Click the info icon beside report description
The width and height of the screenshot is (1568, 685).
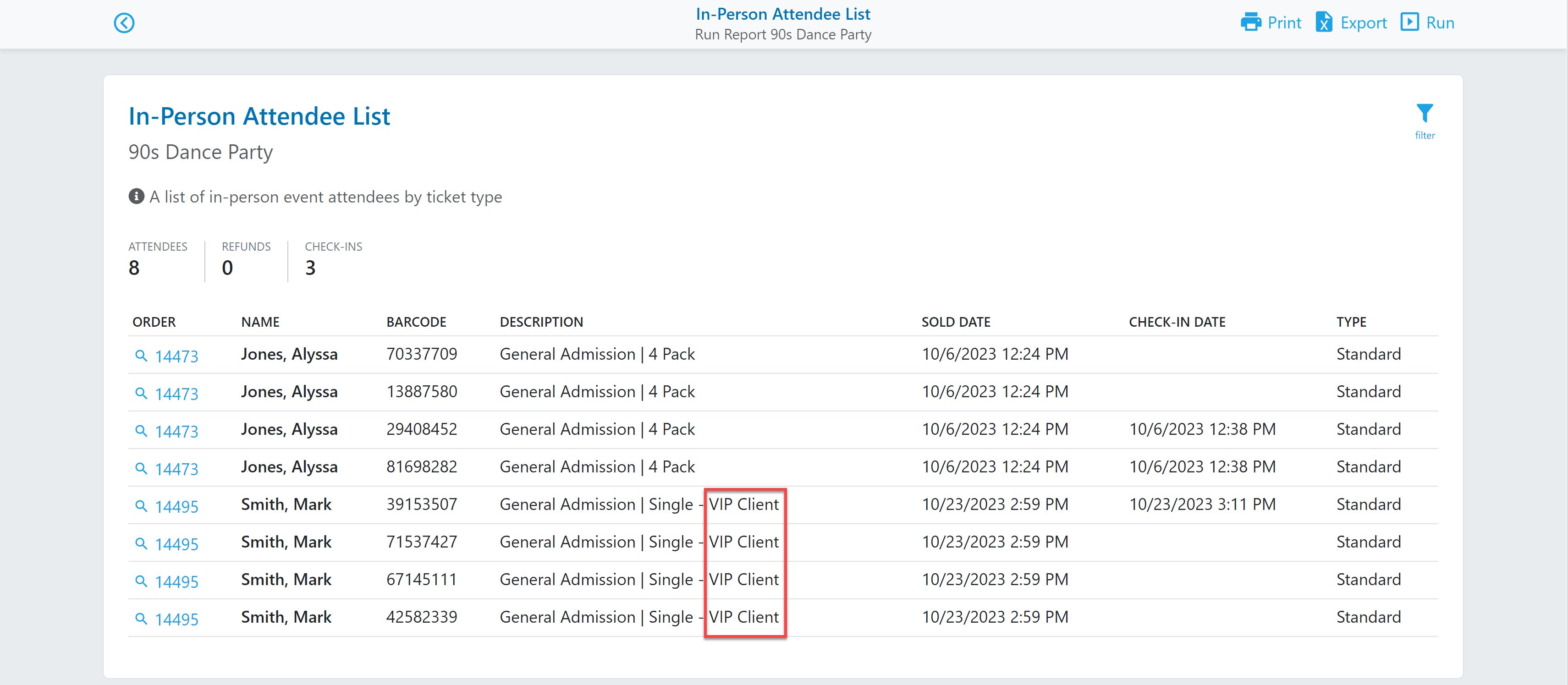pos(136,197)
